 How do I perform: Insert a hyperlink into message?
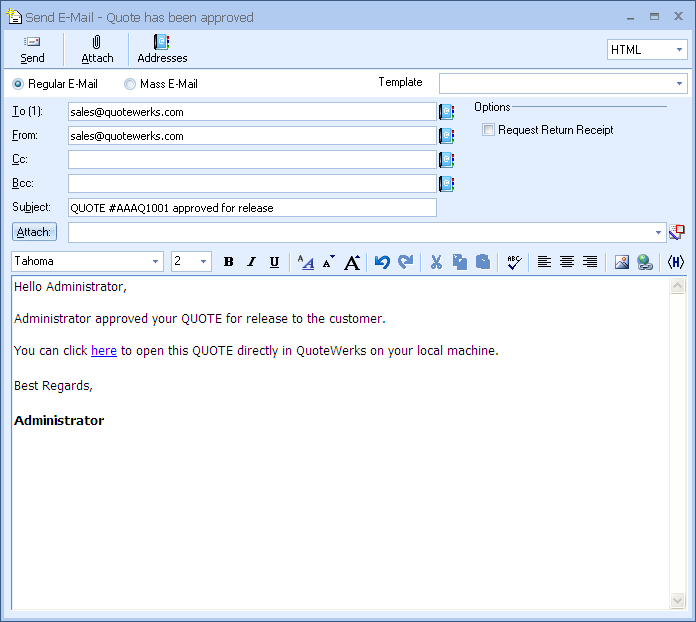(645, 262)
